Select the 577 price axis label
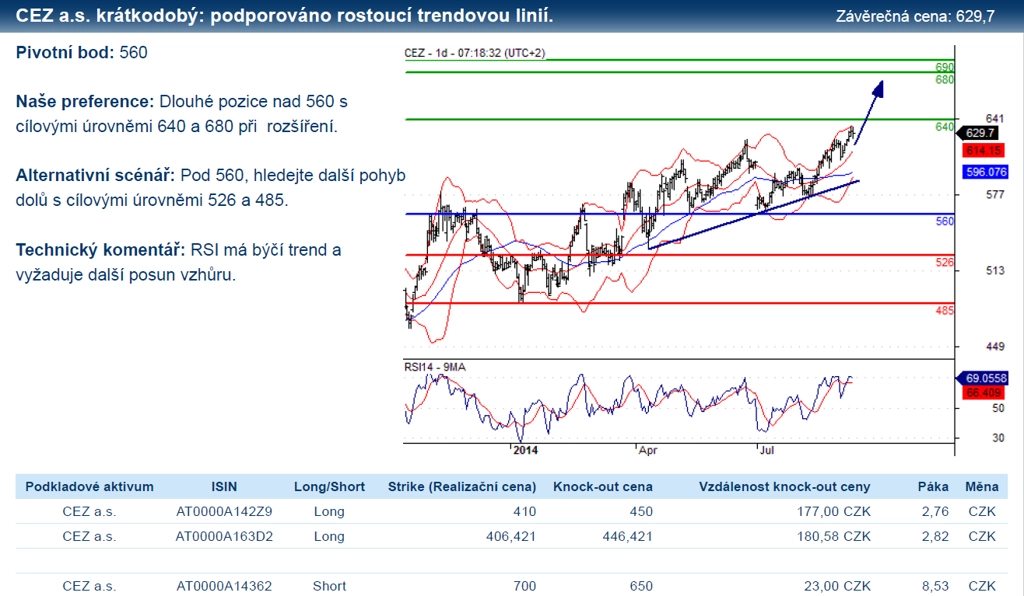Image resolution: width=1024 pixels, height=596 pixels. pyautogui.click(x=995, y=195)
